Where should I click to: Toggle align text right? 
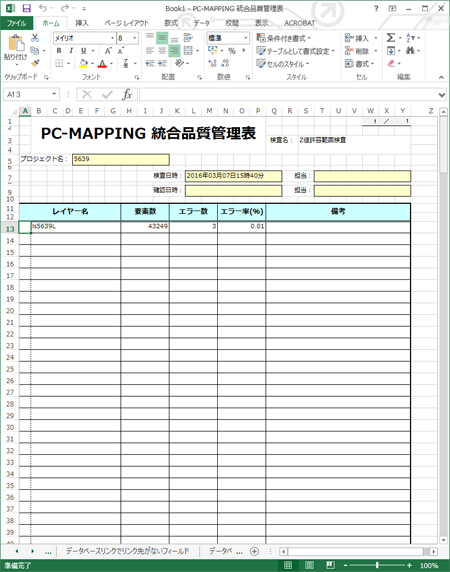pyautogui.click(x=175, y=51)
